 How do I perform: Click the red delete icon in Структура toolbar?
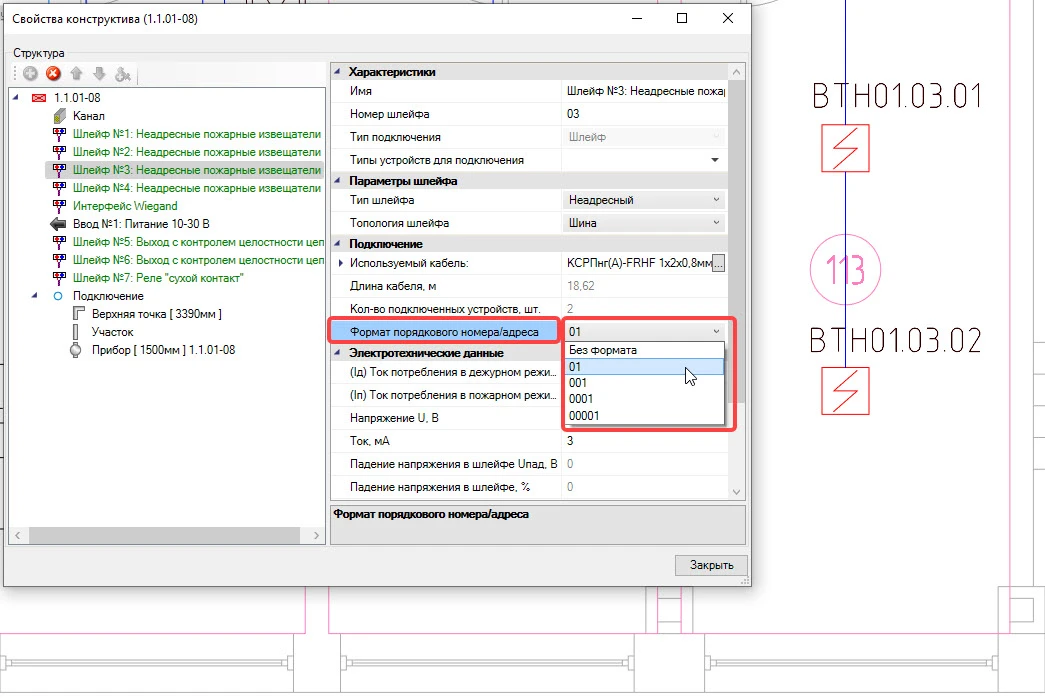53,74
